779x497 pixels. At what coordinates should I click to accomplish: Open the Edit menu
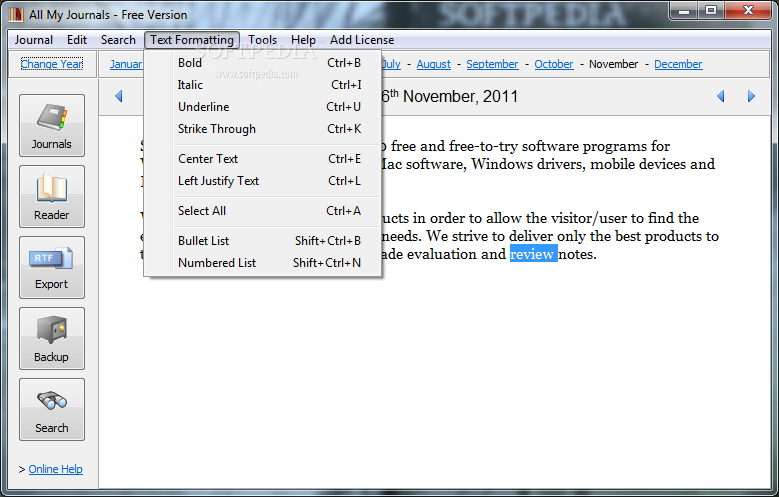[77, 40]
